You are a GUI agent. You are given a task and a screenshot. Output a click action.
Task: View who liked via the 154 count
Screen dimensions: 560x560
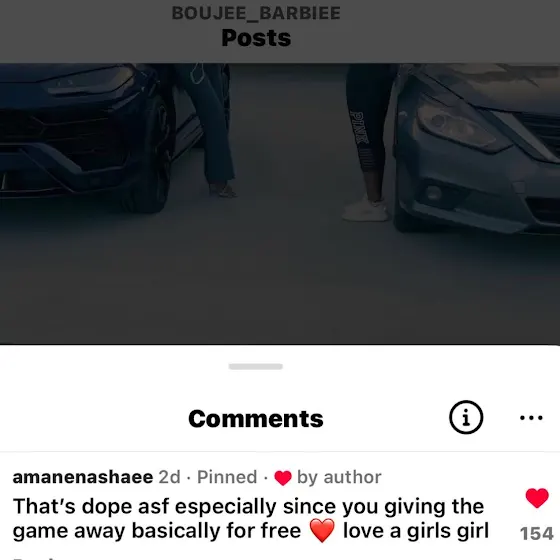(x=537, y=534)
